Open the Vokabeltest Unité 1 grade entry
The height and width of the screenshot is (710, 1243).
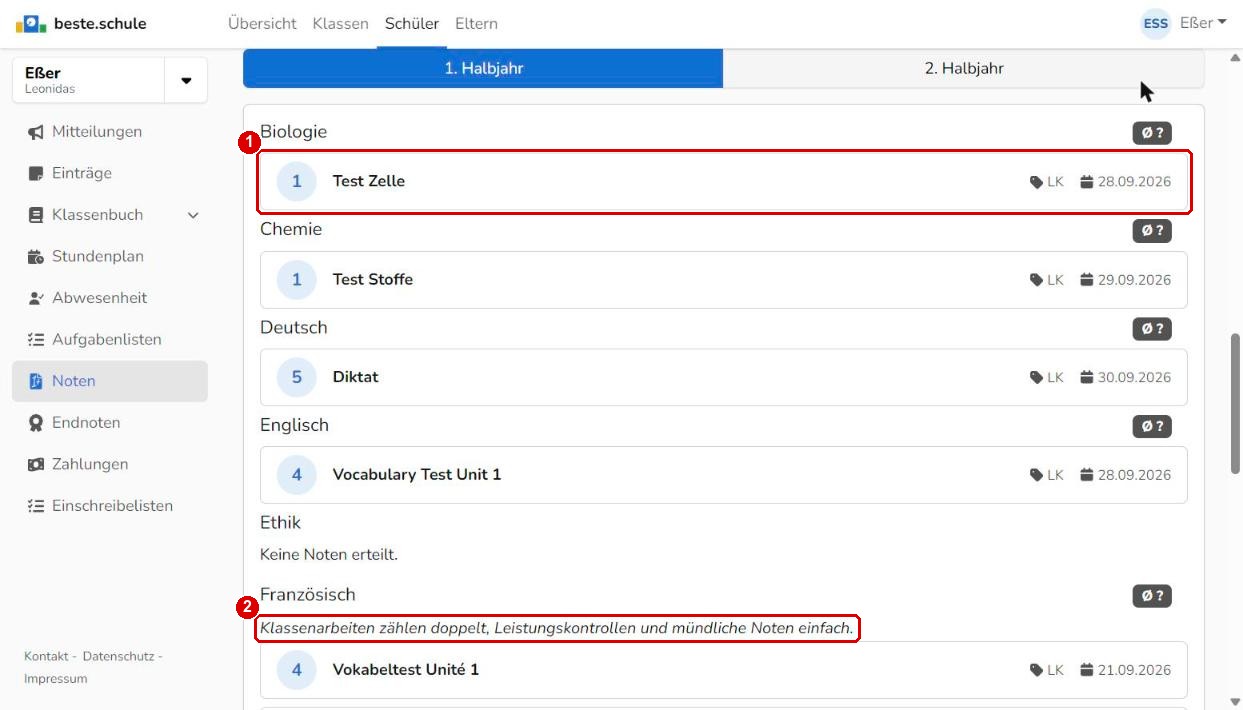pyautogui.click(x=724, y=670)
